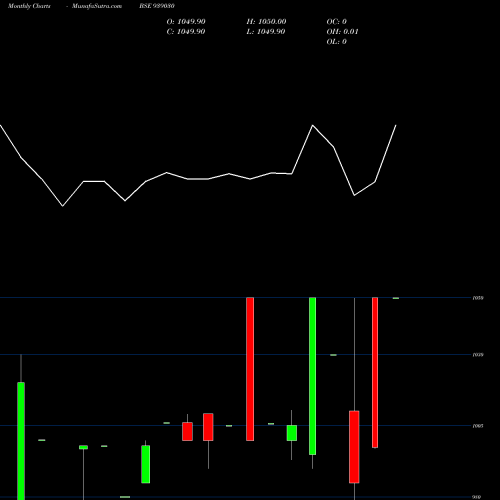Image resolution: width=500 pixels, height=500 pixels.
Task: Click the 1005 price axis label
Action: click(x=478, y=426)
